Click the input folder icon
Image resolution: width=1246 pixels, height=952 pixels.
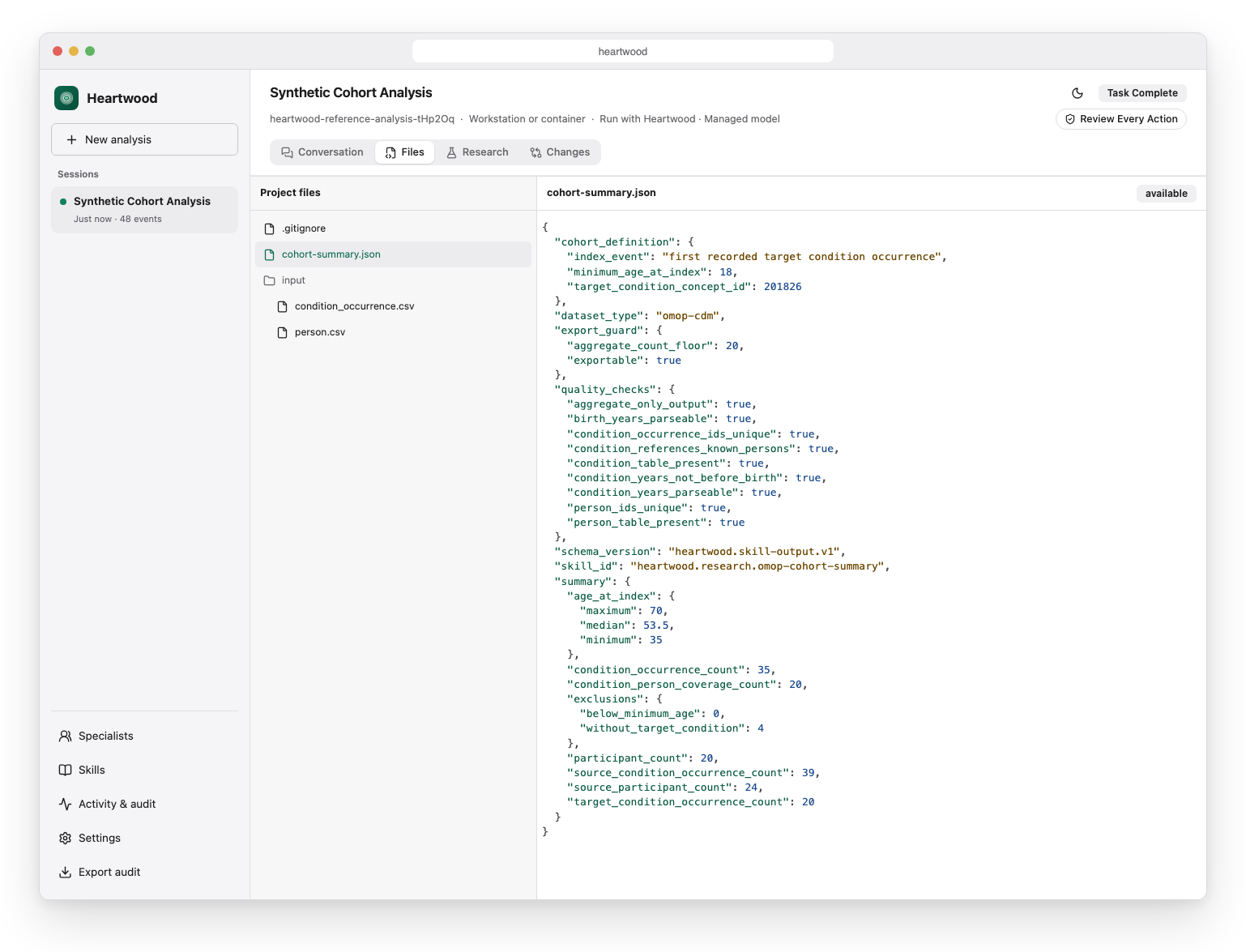tap(270, 280)
